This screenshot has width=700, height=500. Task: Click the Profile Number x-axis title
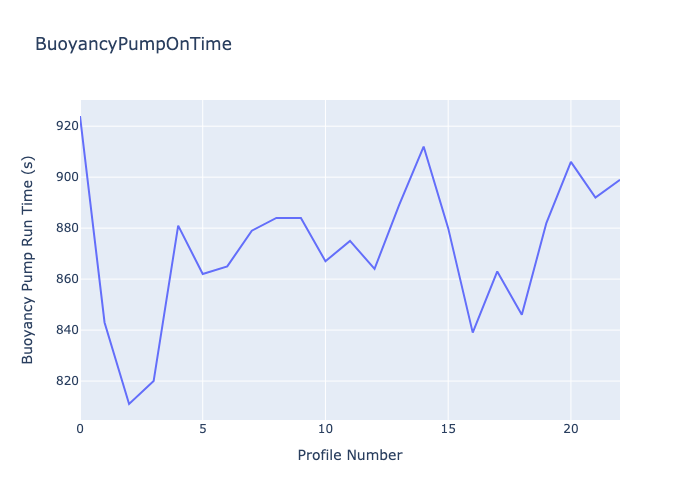[350, 455]
